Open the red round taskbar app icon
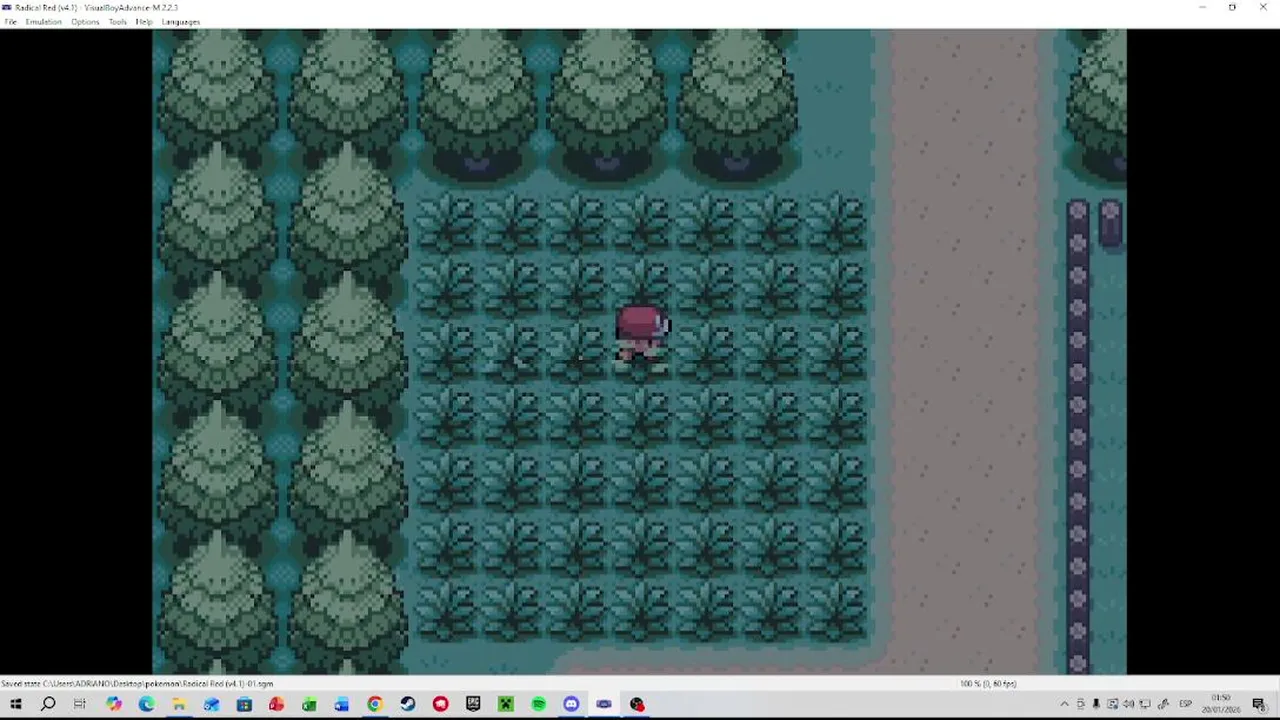The width and height of the screenshot is (1280, 720). (x=440, y=705)
